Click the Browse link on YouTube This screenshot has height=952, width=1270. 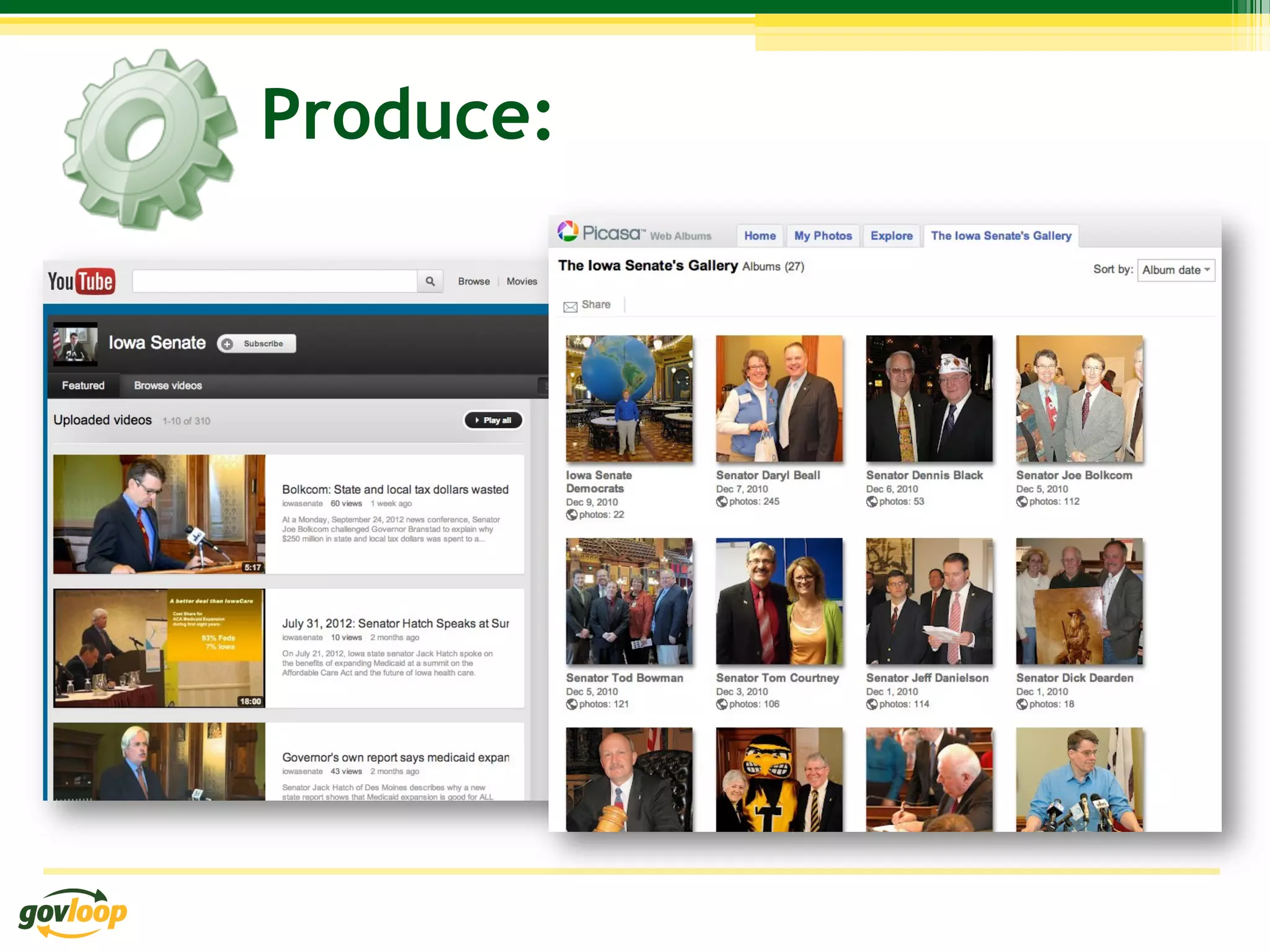pyautogui.click(x=474, y=281)
